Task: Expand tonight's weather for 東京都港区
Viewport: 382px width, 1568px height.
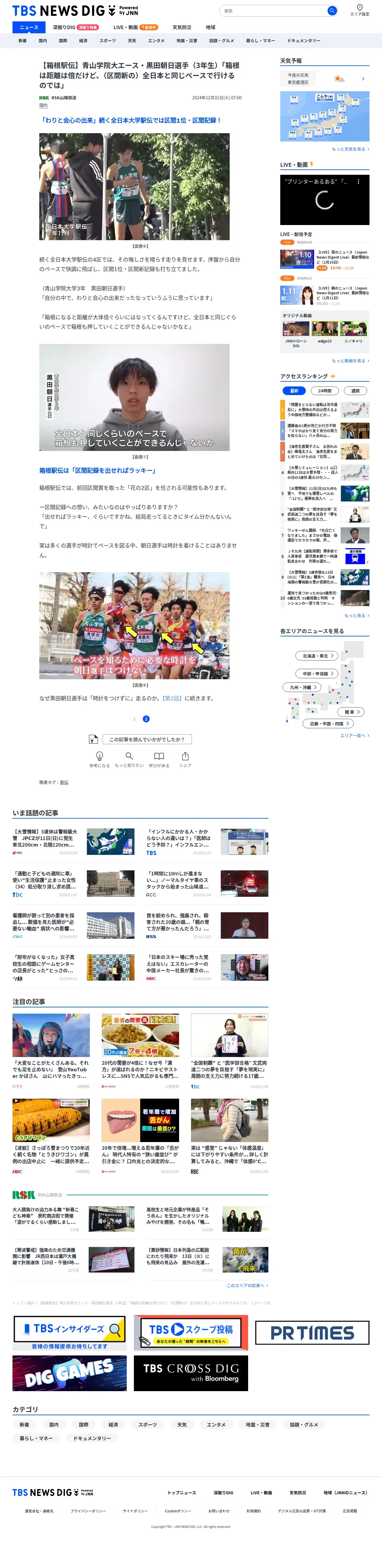Action: [x=325, y=78]
